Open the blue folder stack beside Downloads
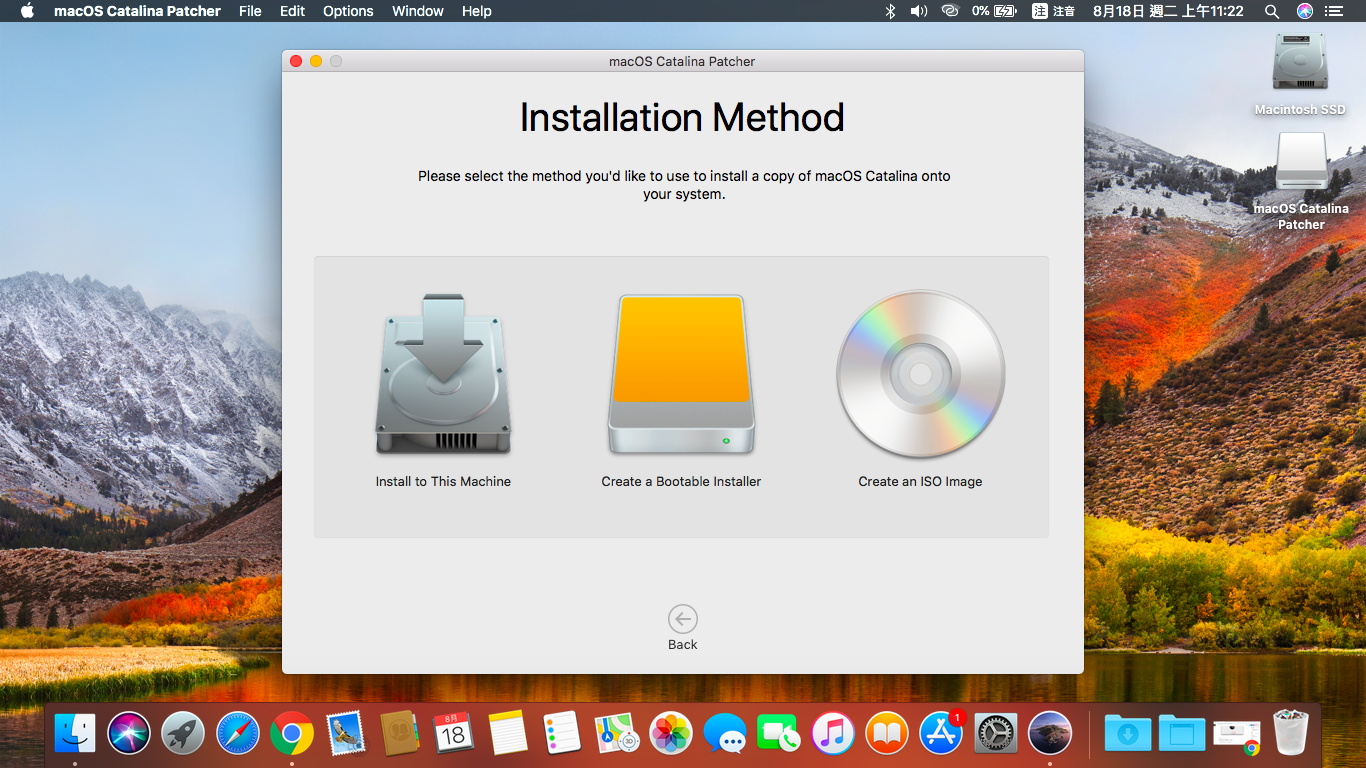The height and width of the screenshot is (768, 1366). (x=1182, y=734)
